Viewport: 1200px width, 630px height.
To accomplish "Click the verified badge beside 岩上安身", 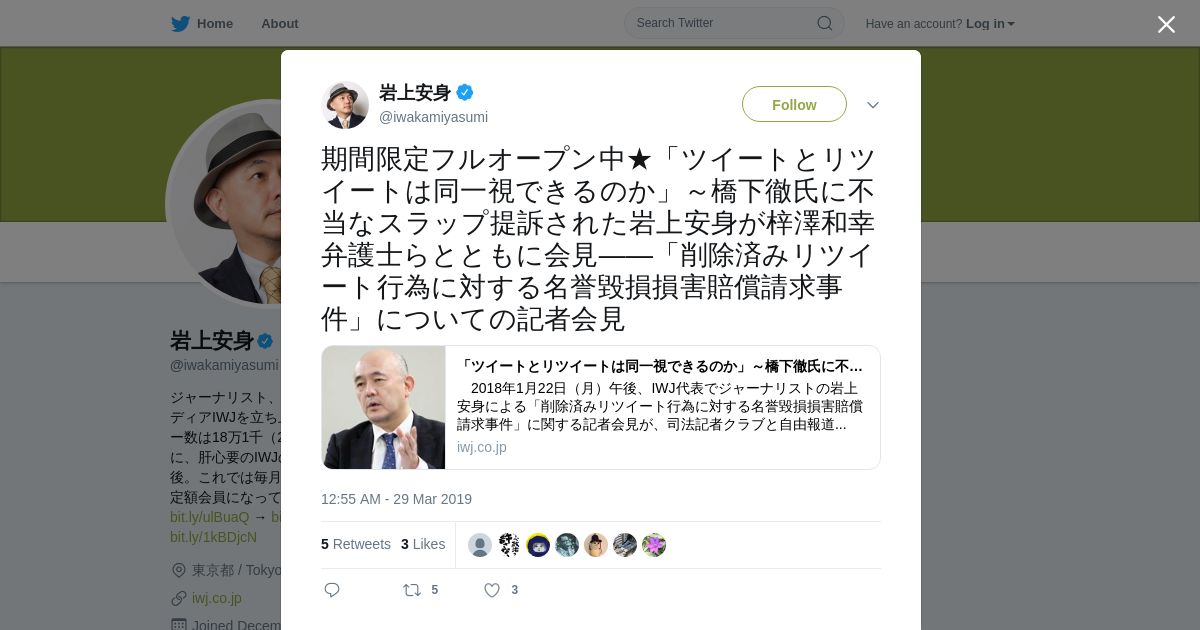I will 465,93.
